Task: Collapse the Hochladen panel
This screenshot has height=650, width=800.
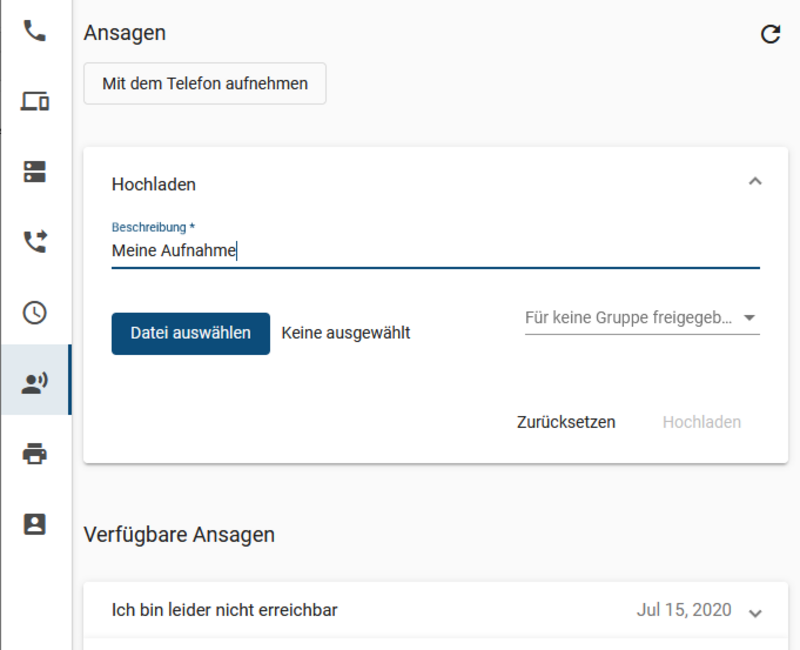Action: [755, 182]
